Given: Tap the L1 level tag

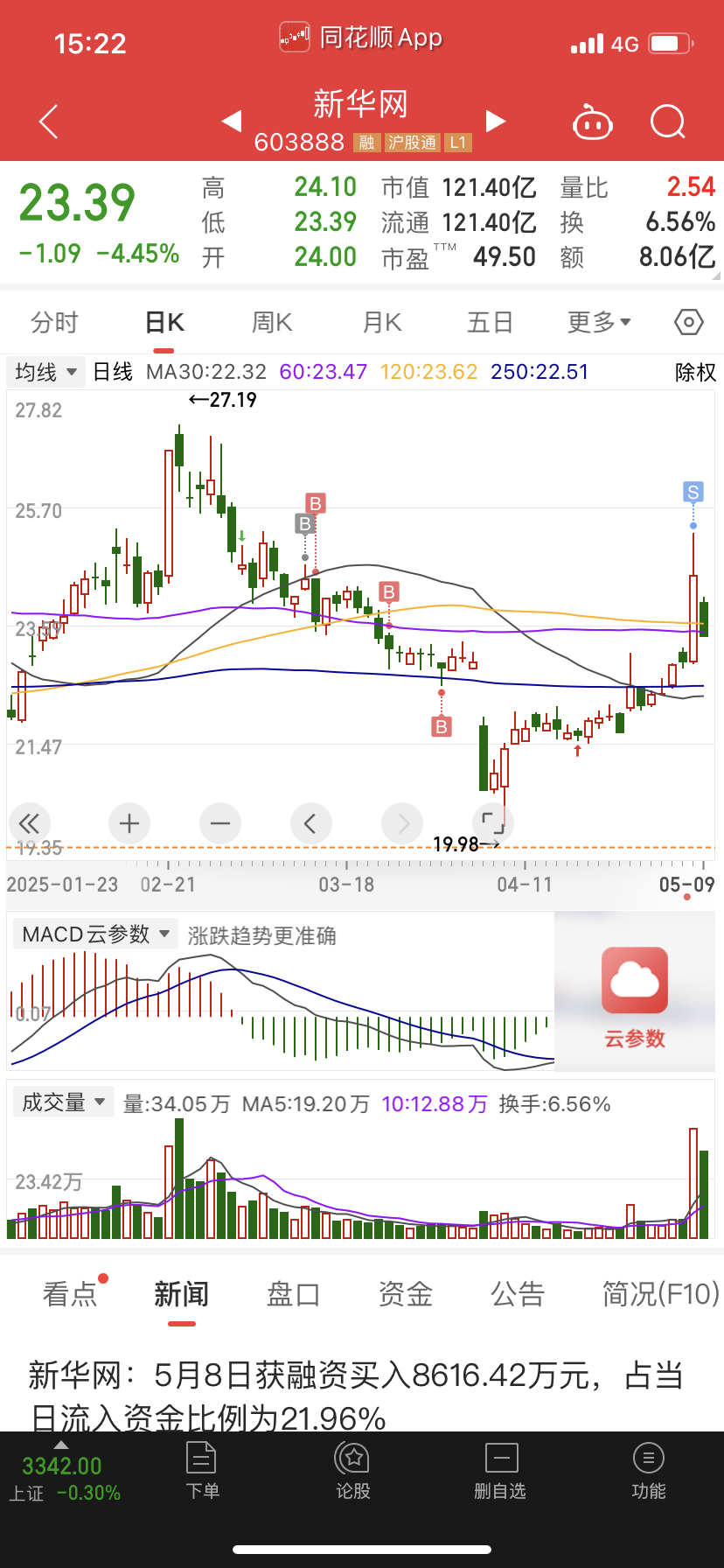Looking at the screenshot, I should click(458, 143).
